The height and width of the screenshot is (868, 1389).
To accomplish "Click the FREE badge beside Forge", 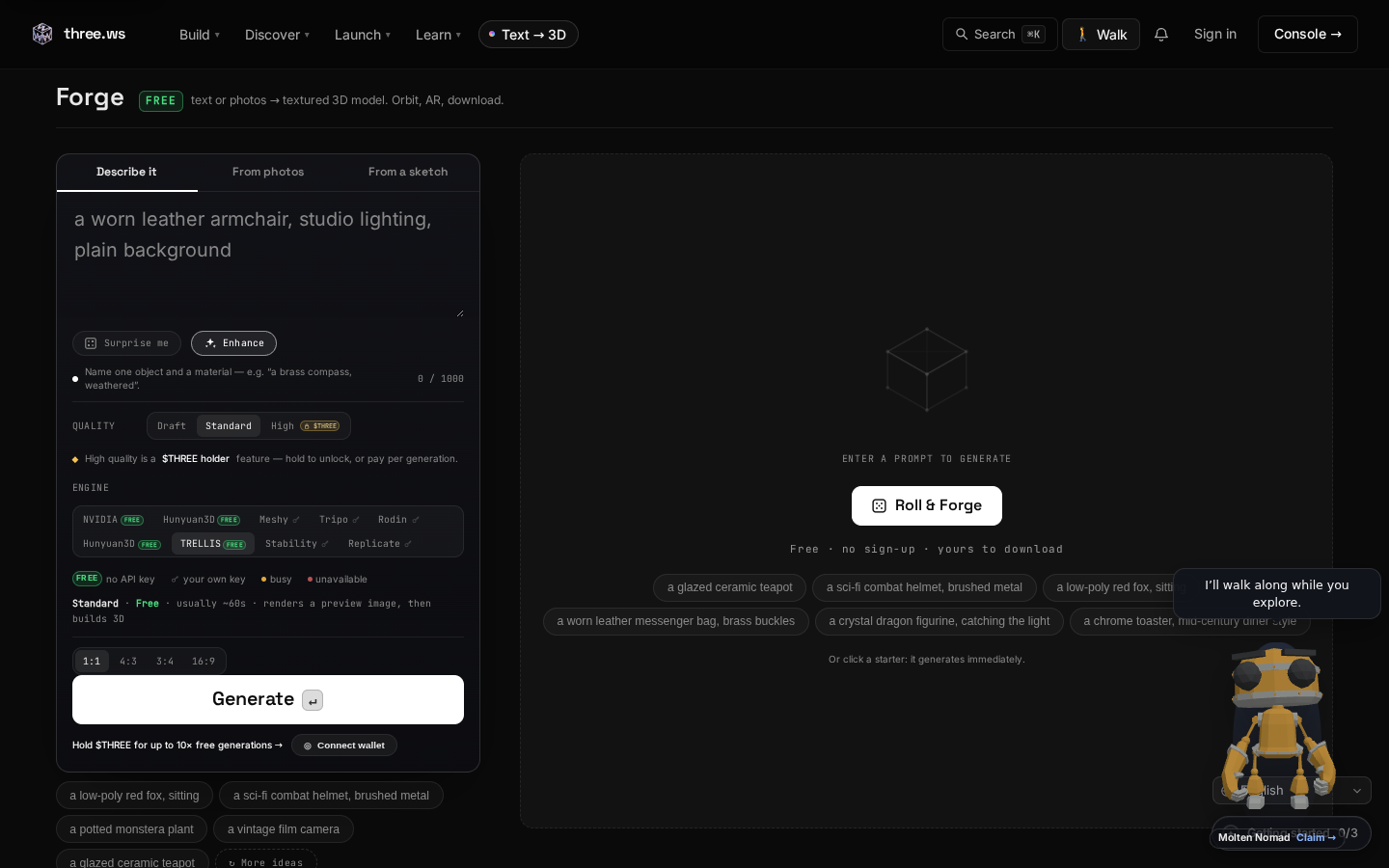I will (161, 100).
